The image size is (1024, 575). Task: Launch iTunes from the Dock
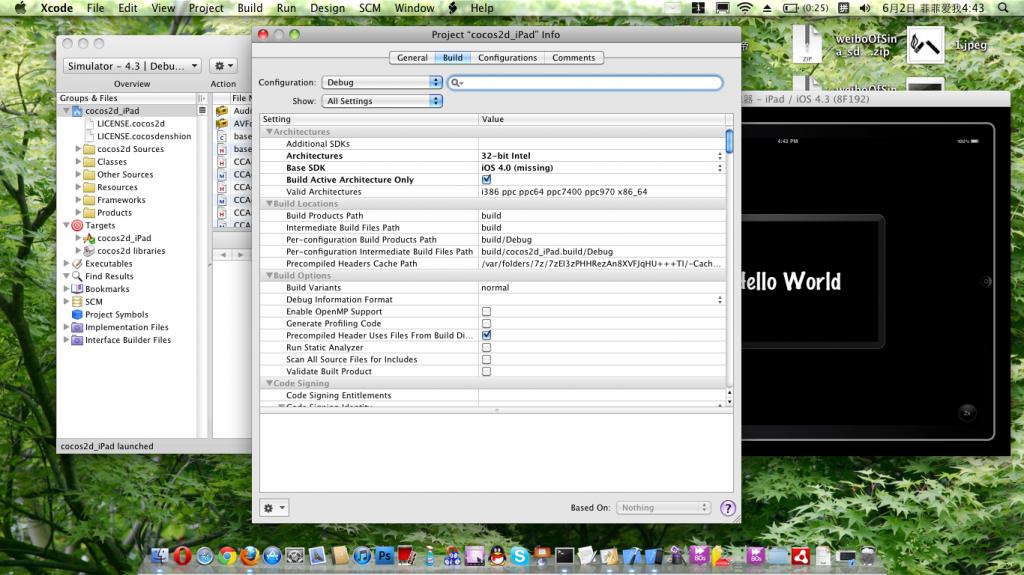tap(362, 556)
